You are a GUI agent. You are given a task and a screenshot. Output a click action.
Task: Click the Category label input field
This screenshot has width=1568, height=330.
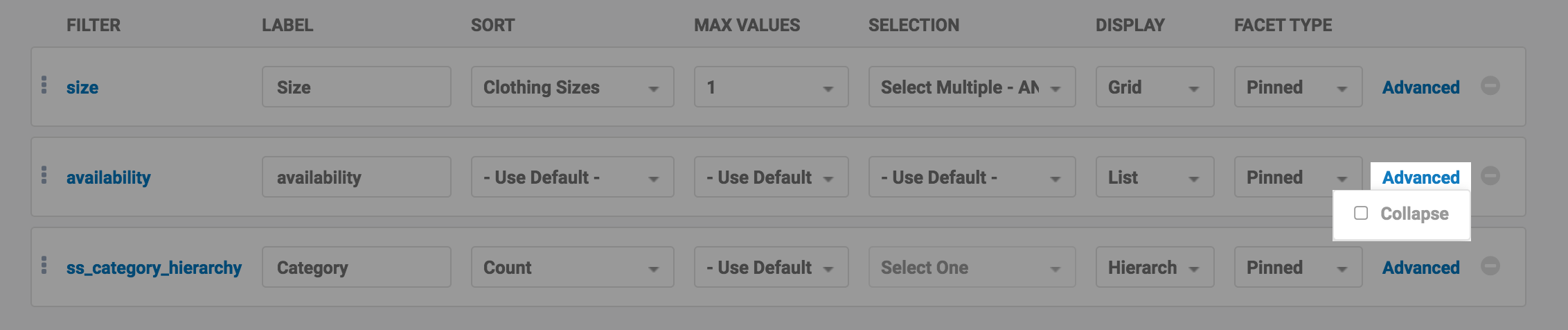(356, 268)
